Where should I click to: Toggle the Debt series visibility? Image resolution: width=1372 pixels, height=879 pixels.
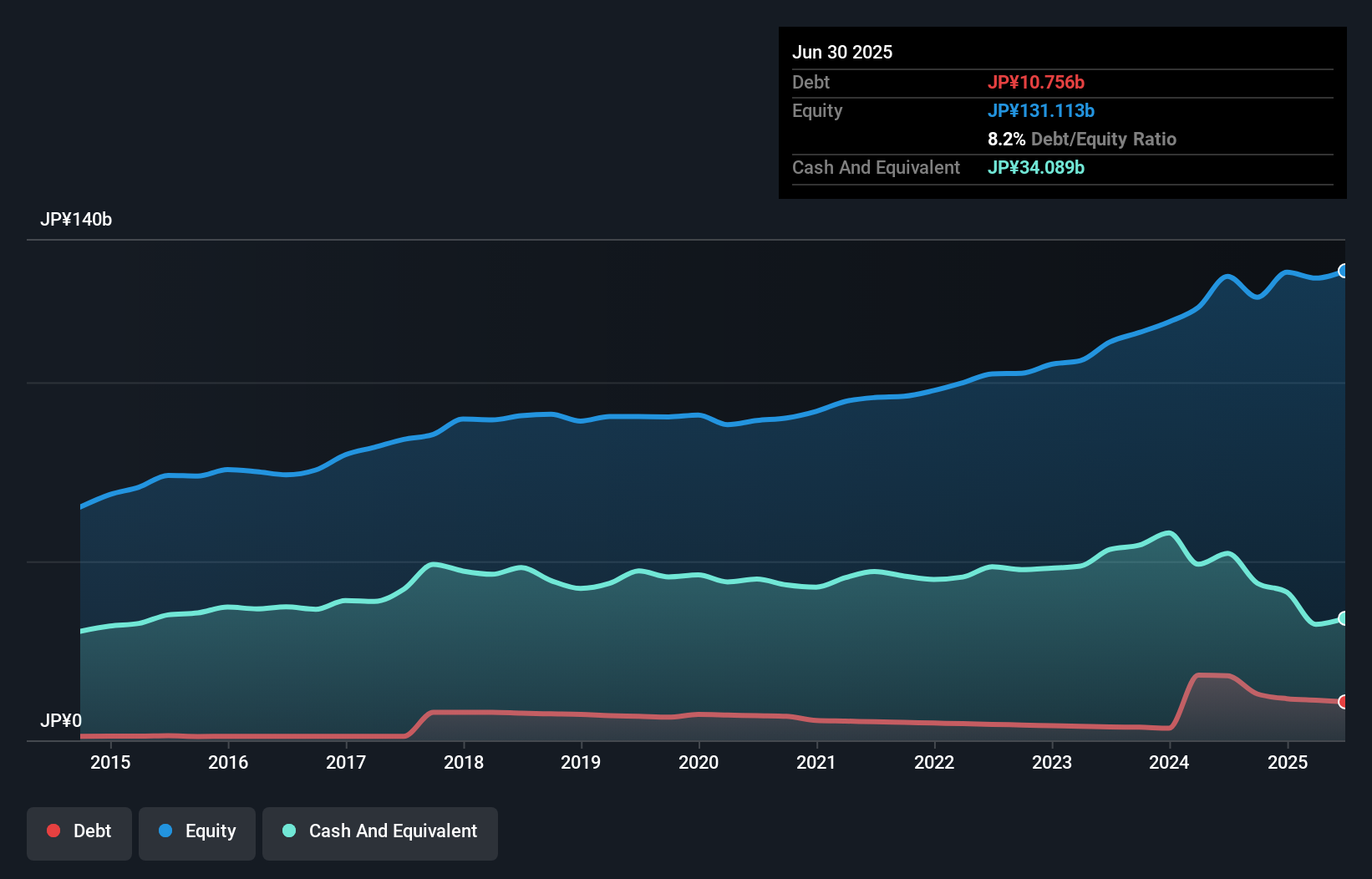pyautogui.click(x=79, y=831)
